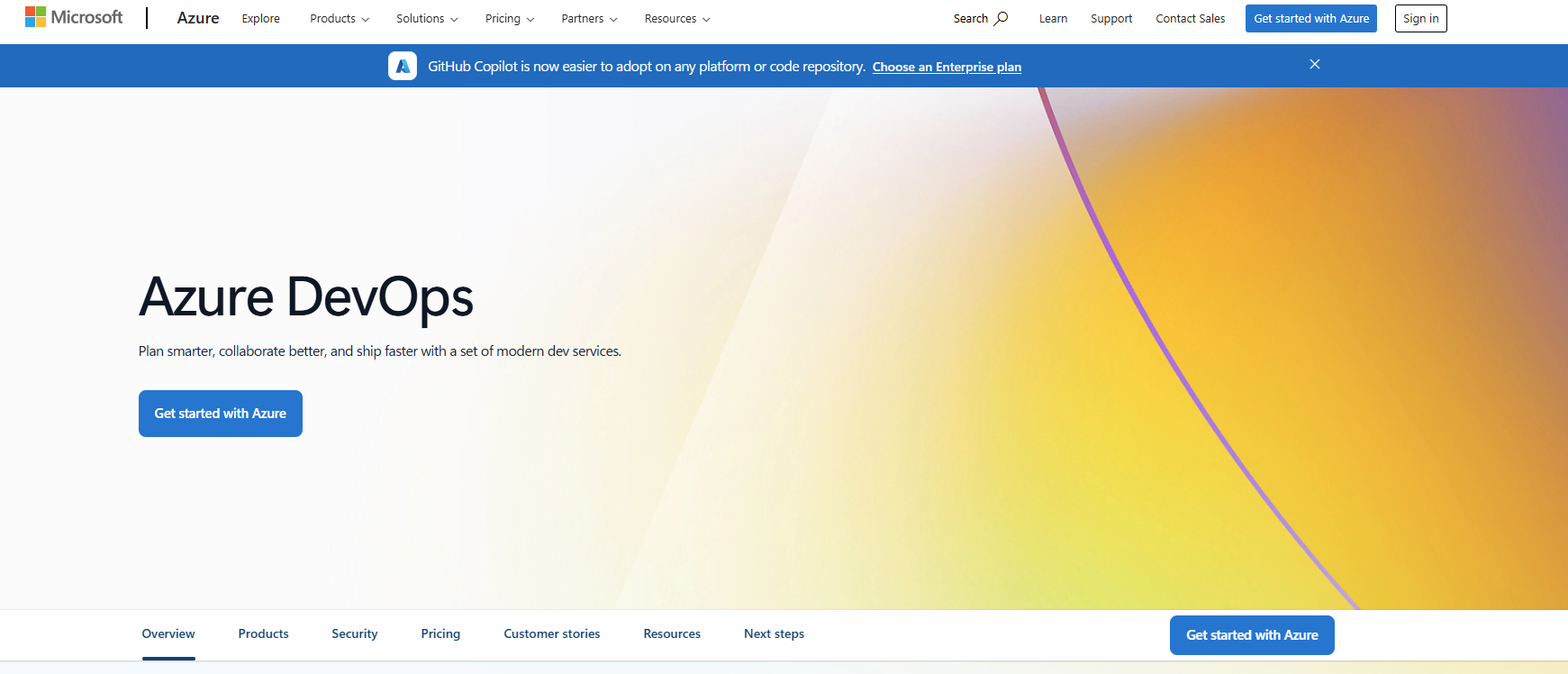Open the Partners dropdown
Screen dimensions: 1568x674
coord(589,19)
